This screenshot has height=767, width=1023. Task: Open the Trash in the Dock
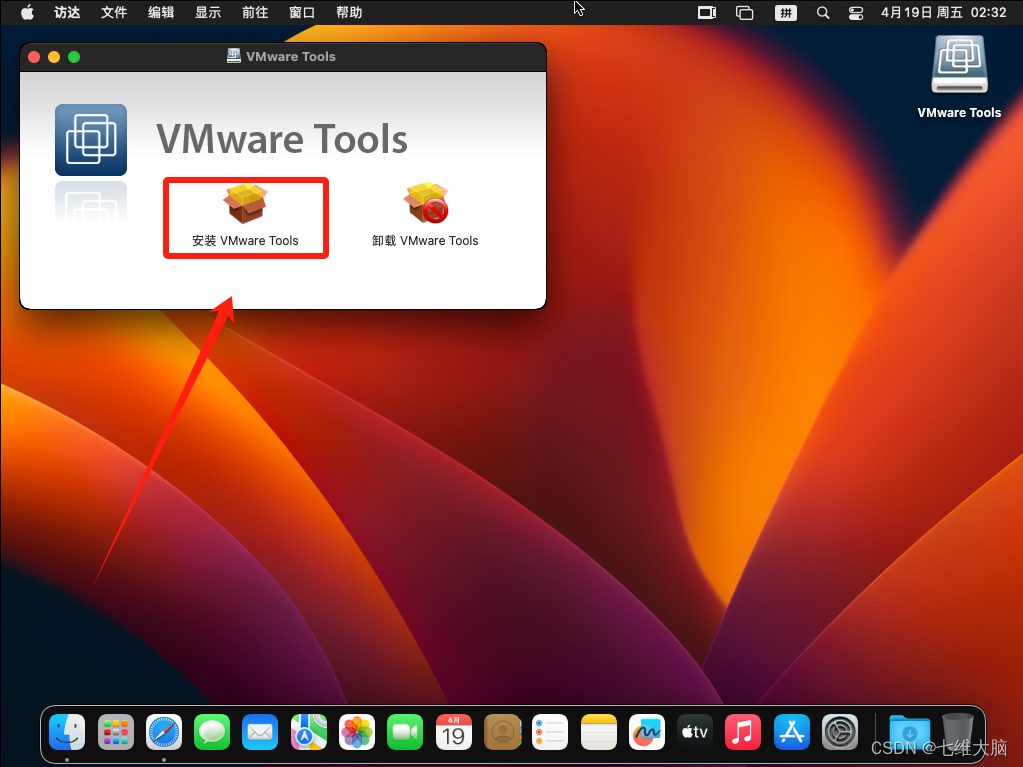click(957, 732)
